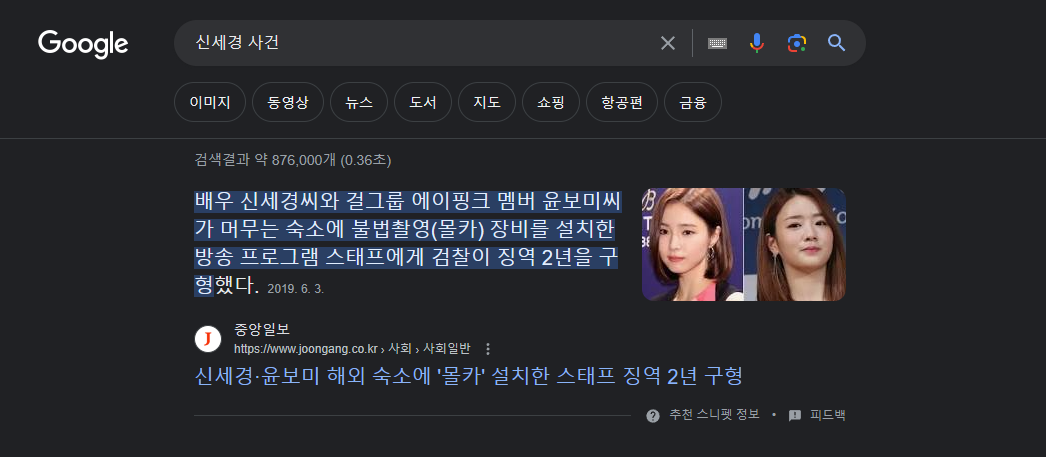The image size is (1046, 457).
Task: Open the on-screen keyboard input tool
Action: coord(717,43)
